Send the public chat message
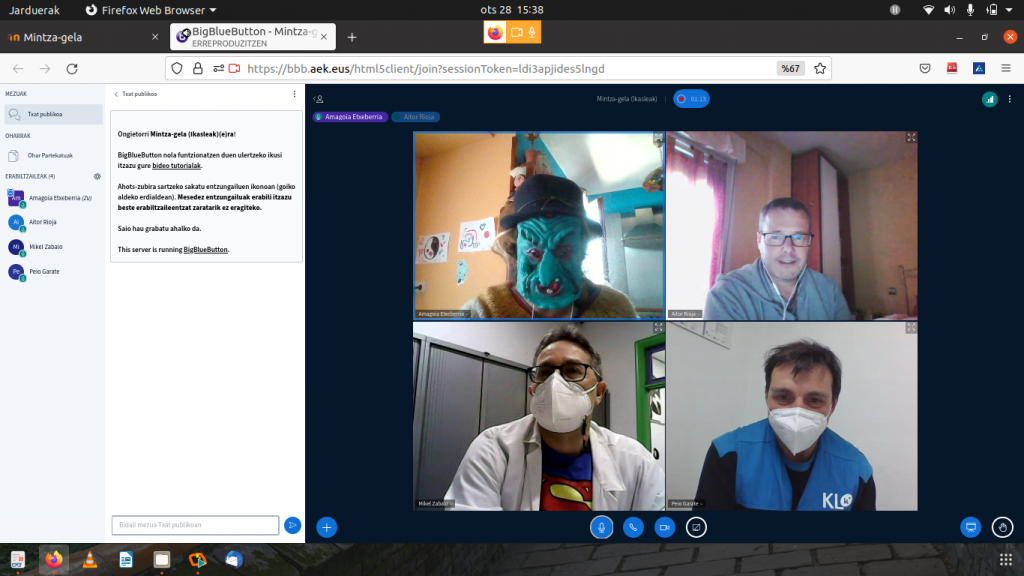Image resolution: width=1024 pixels, height=576 pixels. point(292,525)
